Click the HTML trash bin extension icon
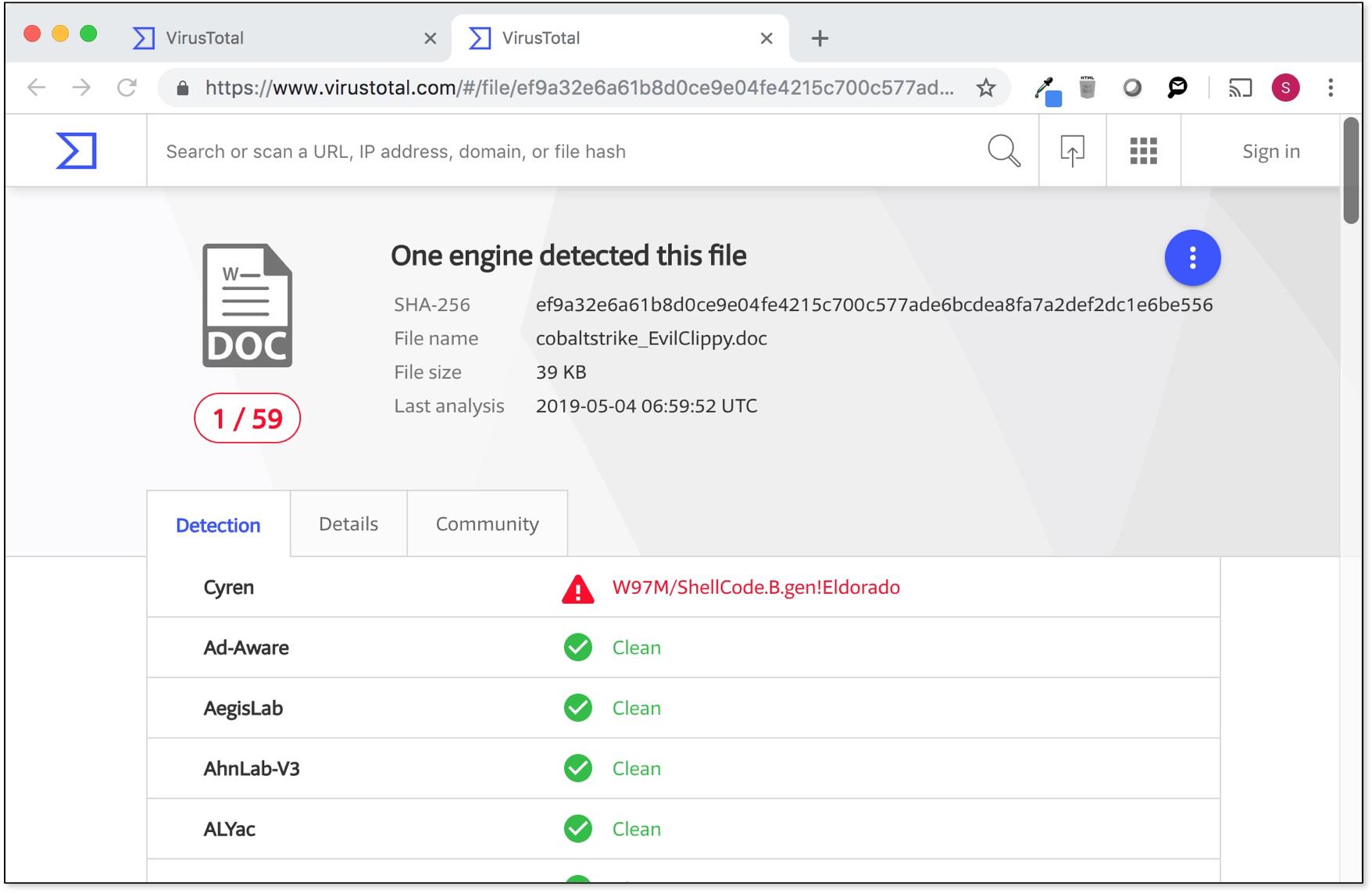Image resolution: width=1372 pixels, height=893 pixels. click(x=1087, y=87)
